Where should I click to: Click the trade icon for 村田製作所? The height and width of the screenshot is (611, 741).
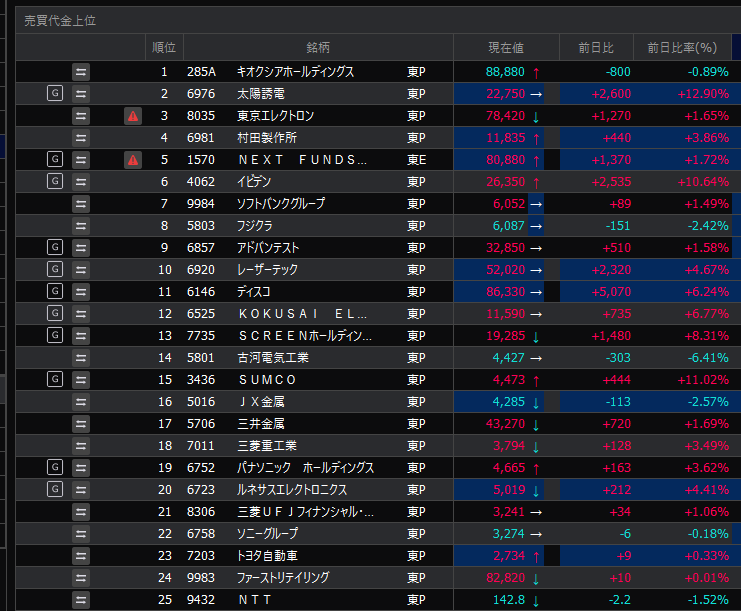[81, 138]
